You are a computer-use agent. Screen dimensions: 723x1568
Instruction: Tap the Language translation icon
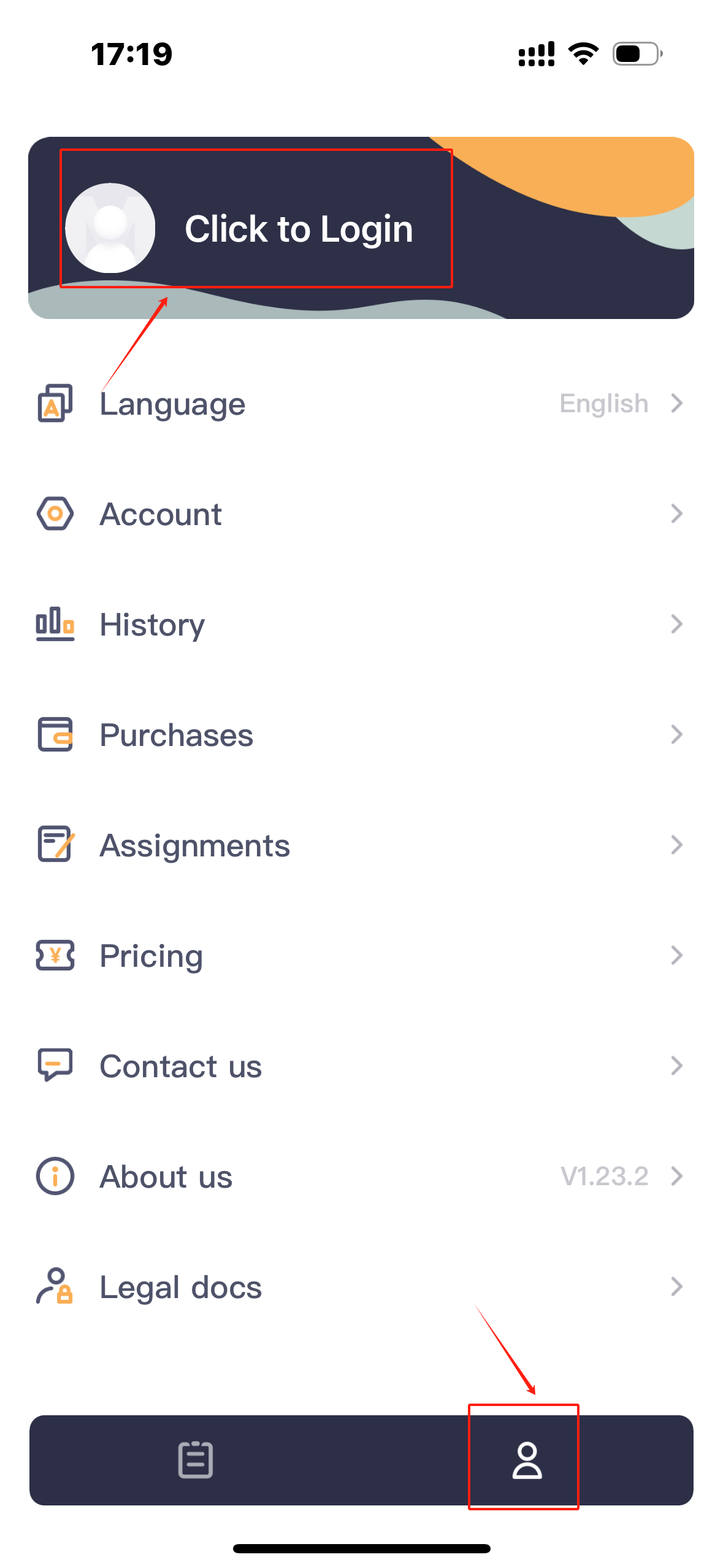55,403
